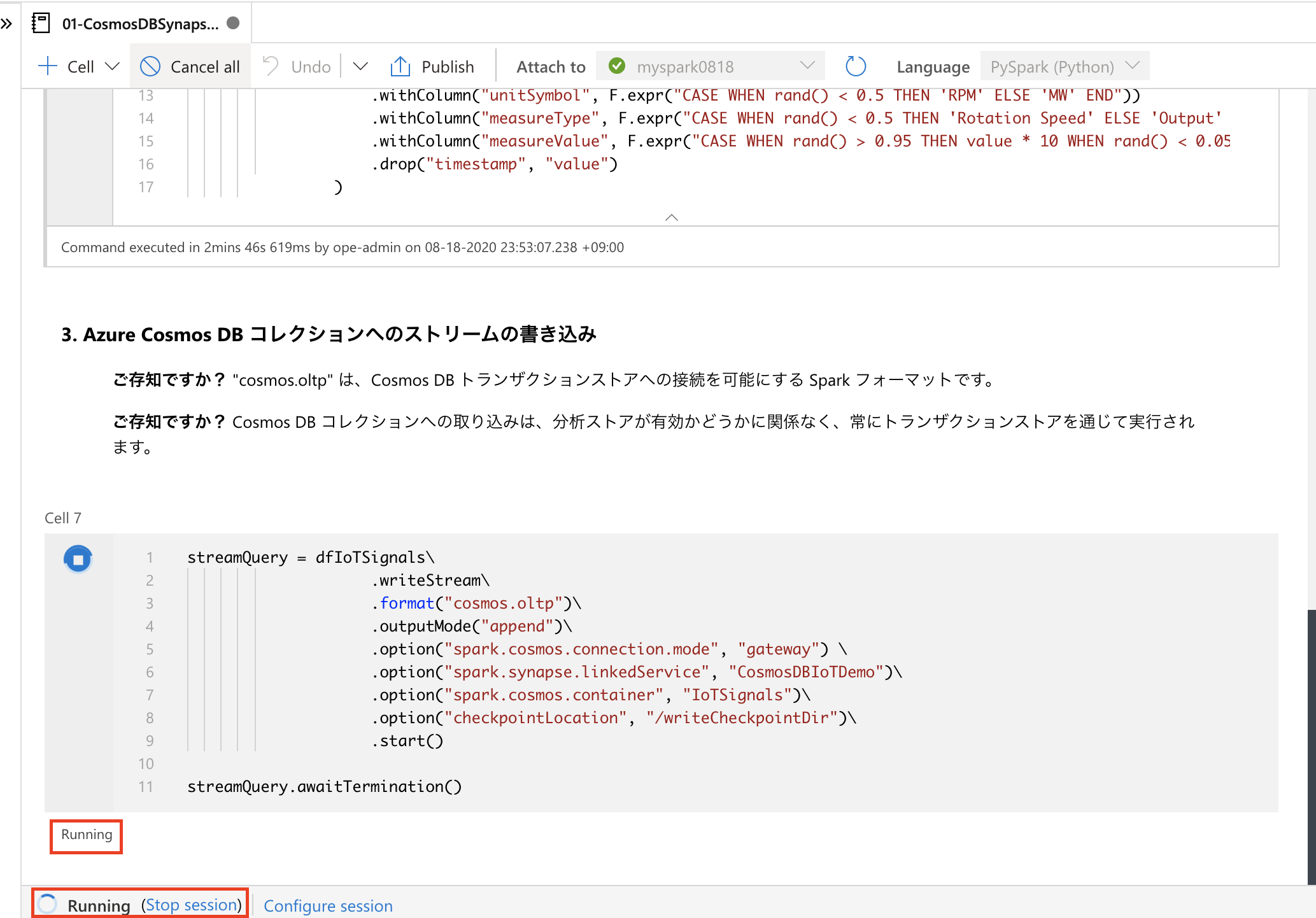The width and height of the screenshot is (1316, 918).
Task: Click the green status check beside myspark0818
Action: coord(617,66)
